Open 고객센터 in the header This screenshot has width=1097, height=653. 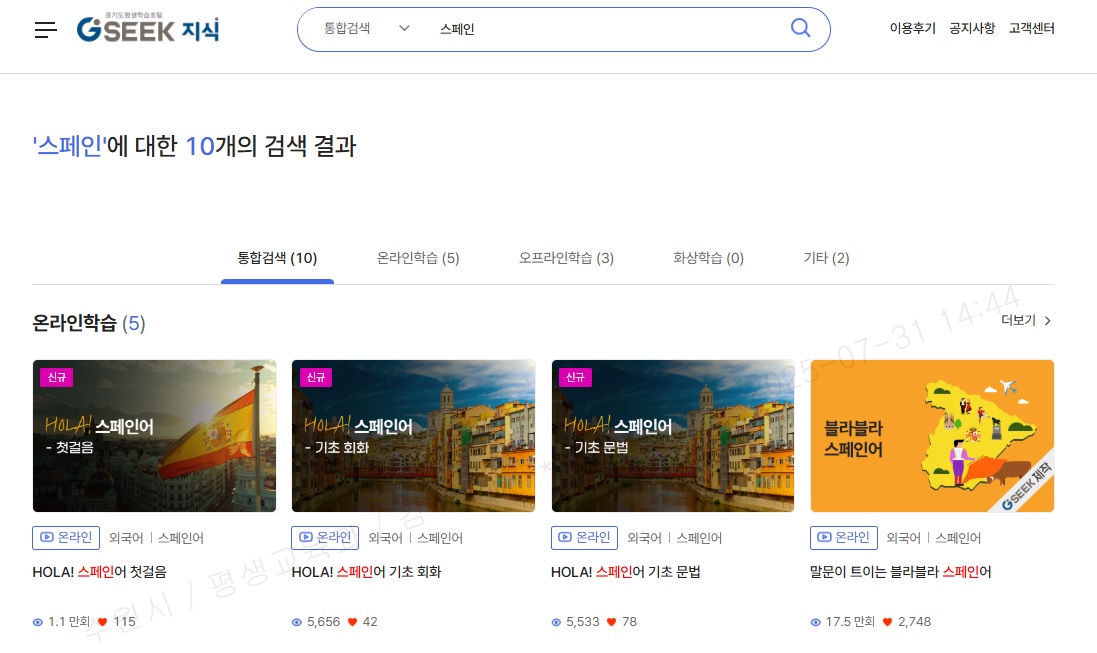1031,29
